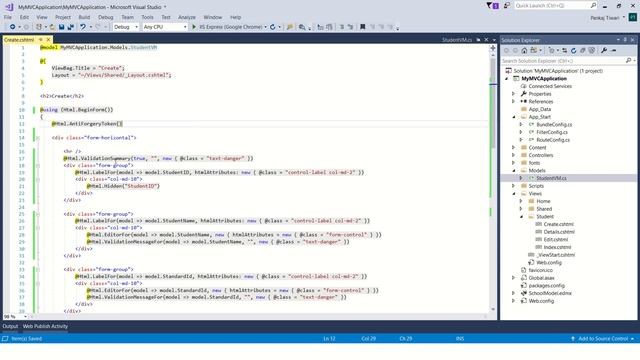Select SchoolModel.edmx in Solution Explorer
This screenshot has height=360, width=640.
click(550, 293)
